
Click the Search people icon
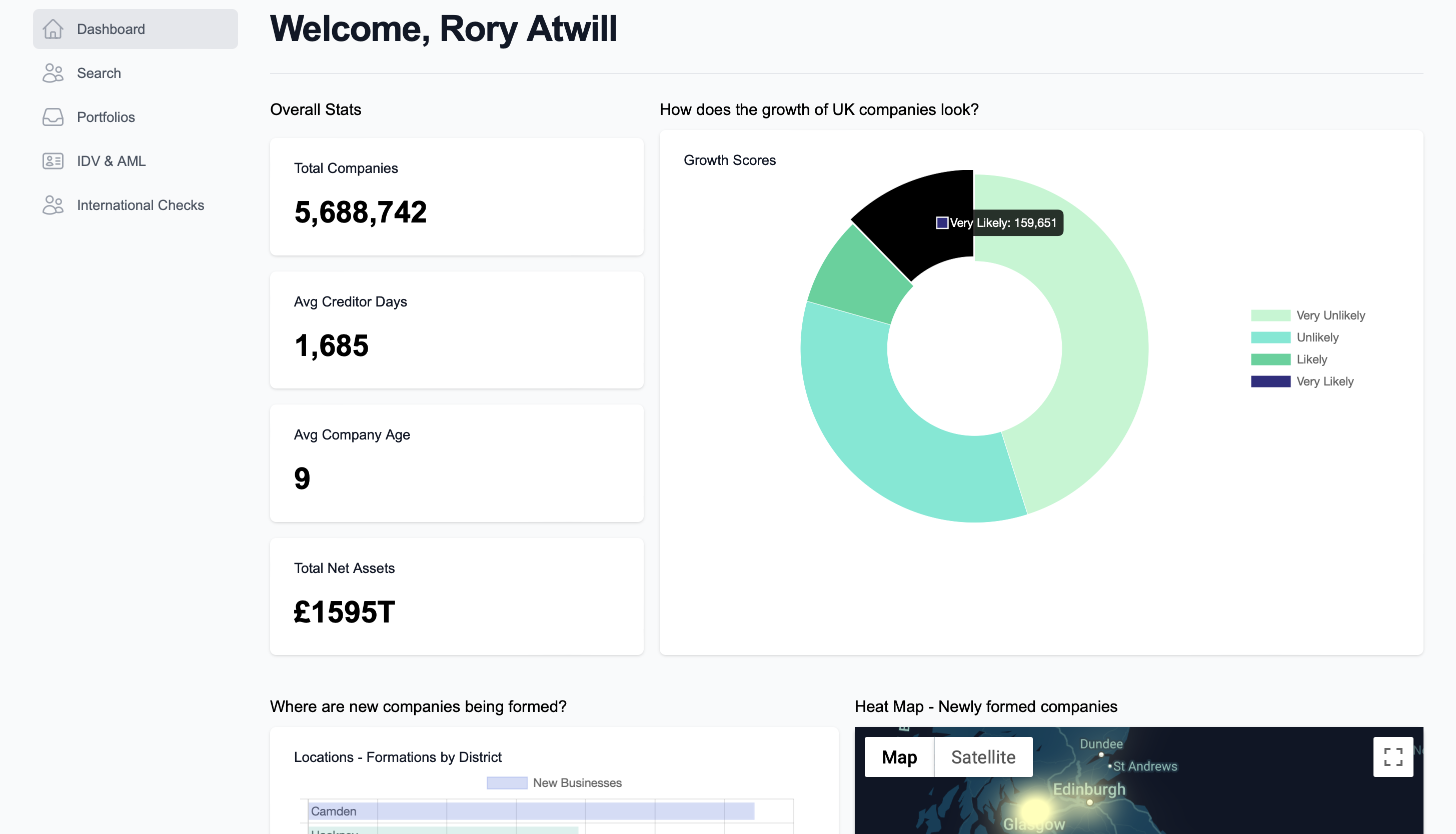point(53,72)
